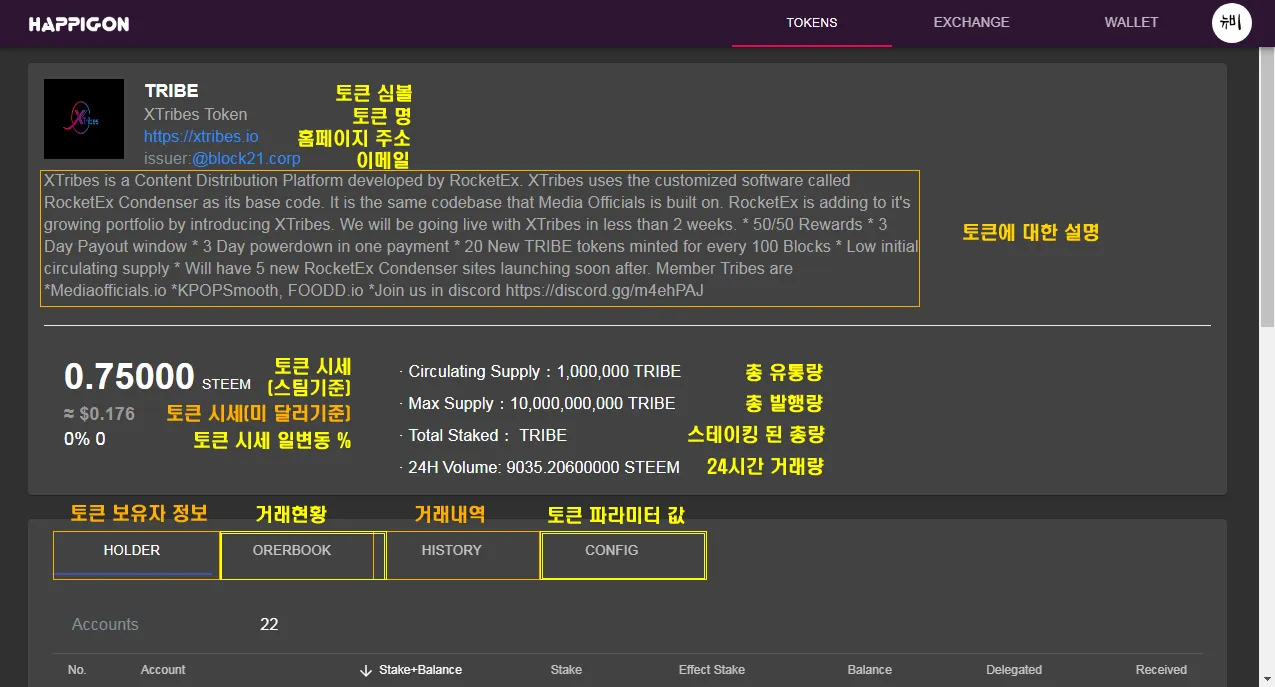Click the Total Staked TRIBE line
The height and width of the screenshot is (687, 1275).
click(x=483, y=436)
